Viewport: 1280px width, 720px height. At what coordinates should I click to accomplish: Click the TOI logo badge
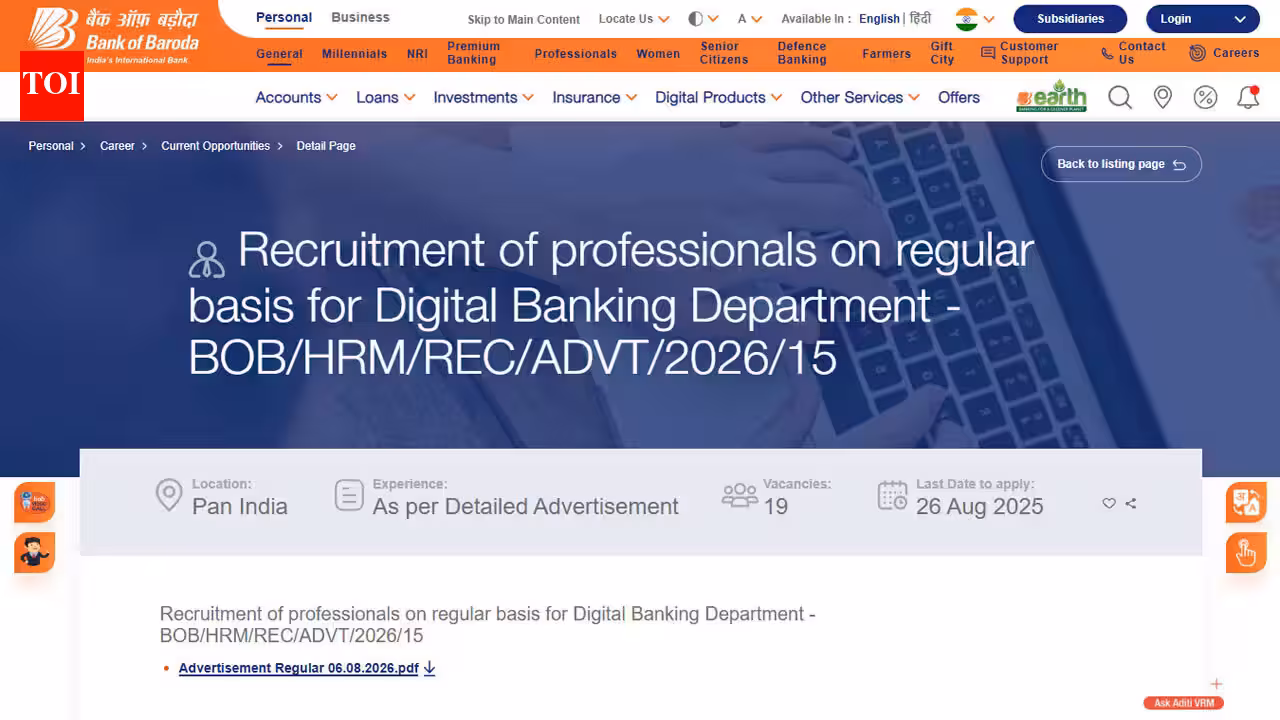tap(51, 84)
